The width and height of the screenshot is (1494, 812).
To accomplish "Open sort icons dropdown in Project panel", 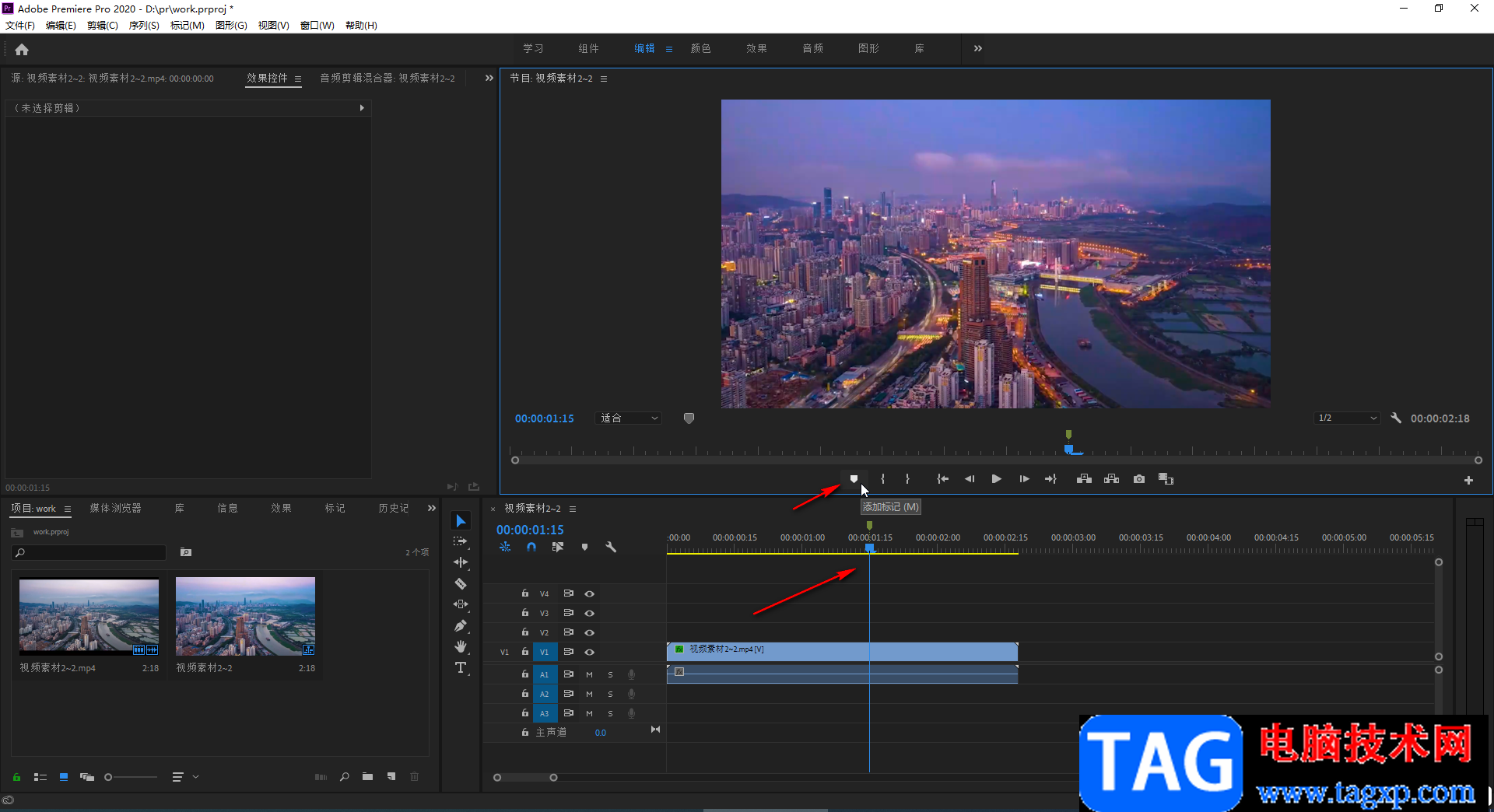I will pos(184,777).
